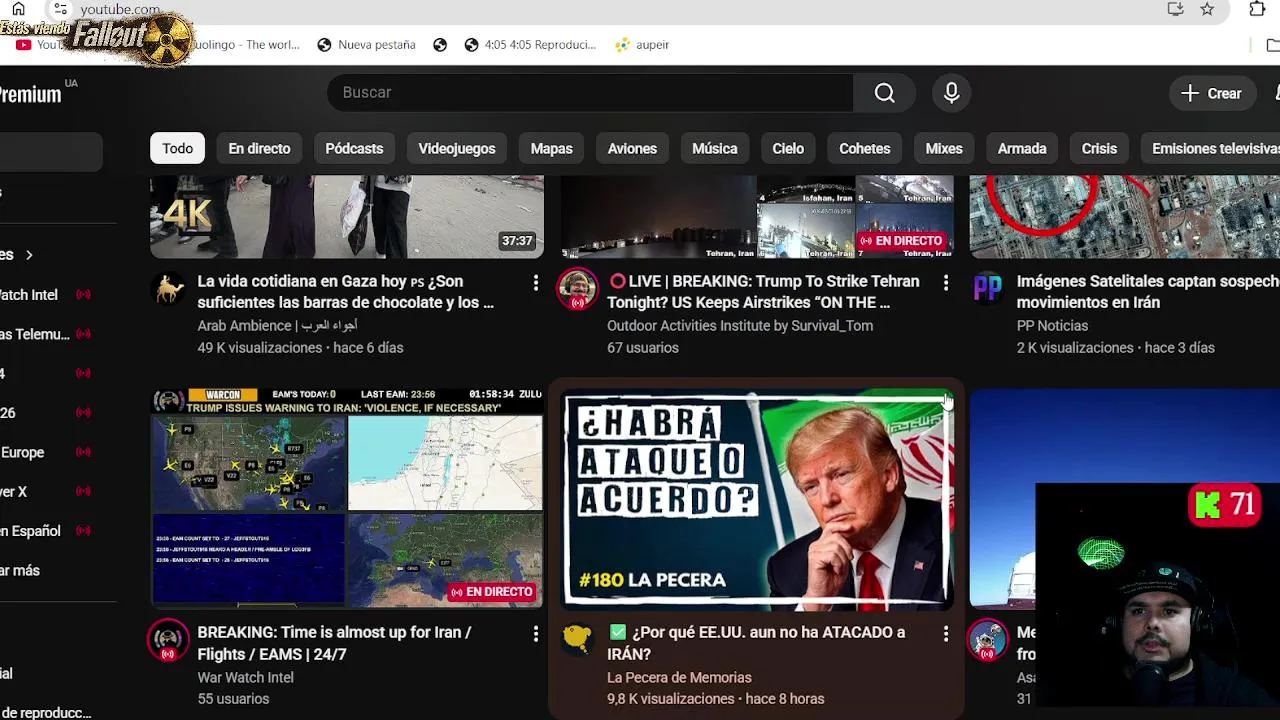Screen dimensions: 1280x720
Task: Open War Watch Intel channel name
Action: [245, 678]
